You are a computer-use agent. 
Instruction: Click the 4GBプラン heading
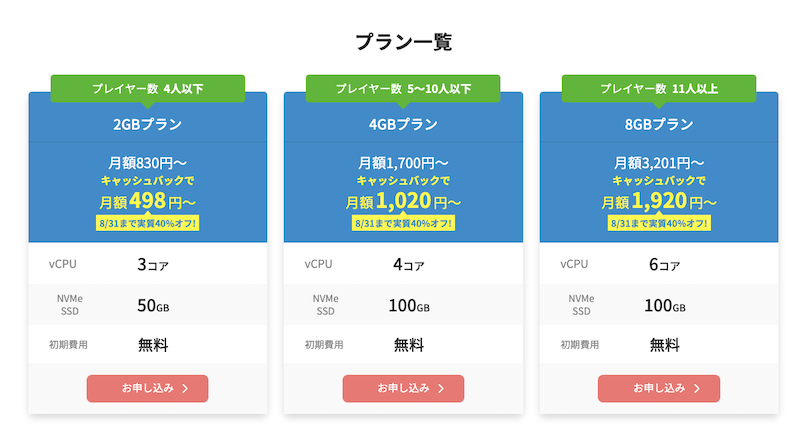[403, 124]
